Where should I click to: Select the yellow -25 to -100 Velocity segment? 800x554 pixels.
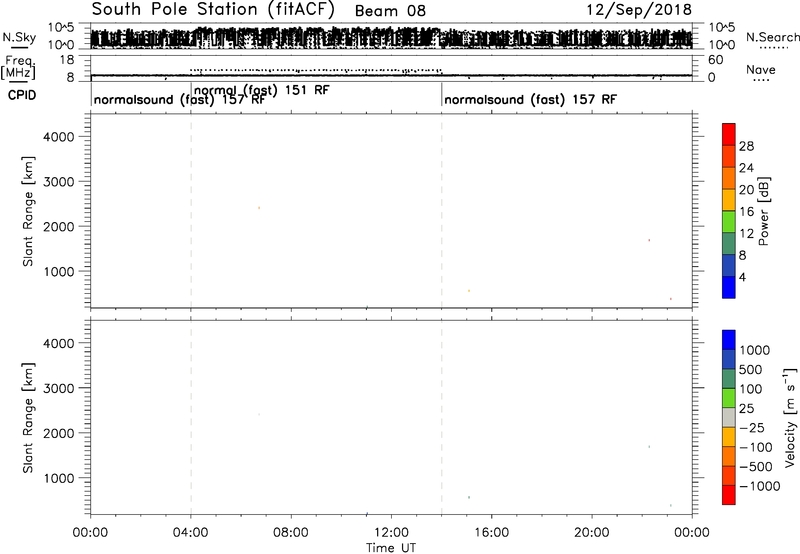coord(729,437)
